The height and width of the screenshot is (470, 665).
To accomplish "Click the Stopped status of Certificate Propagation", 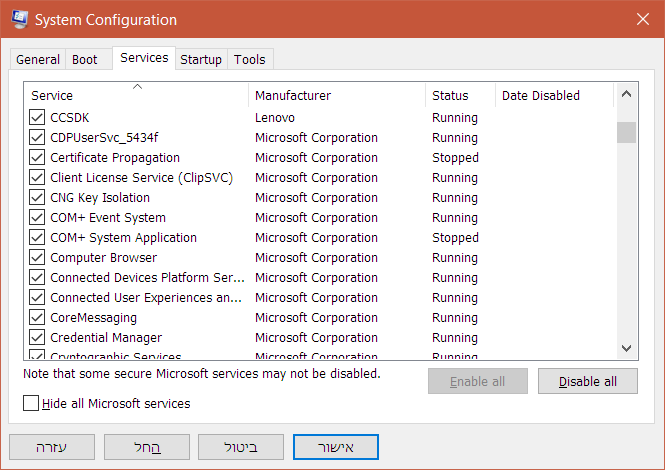I will 455,157.
